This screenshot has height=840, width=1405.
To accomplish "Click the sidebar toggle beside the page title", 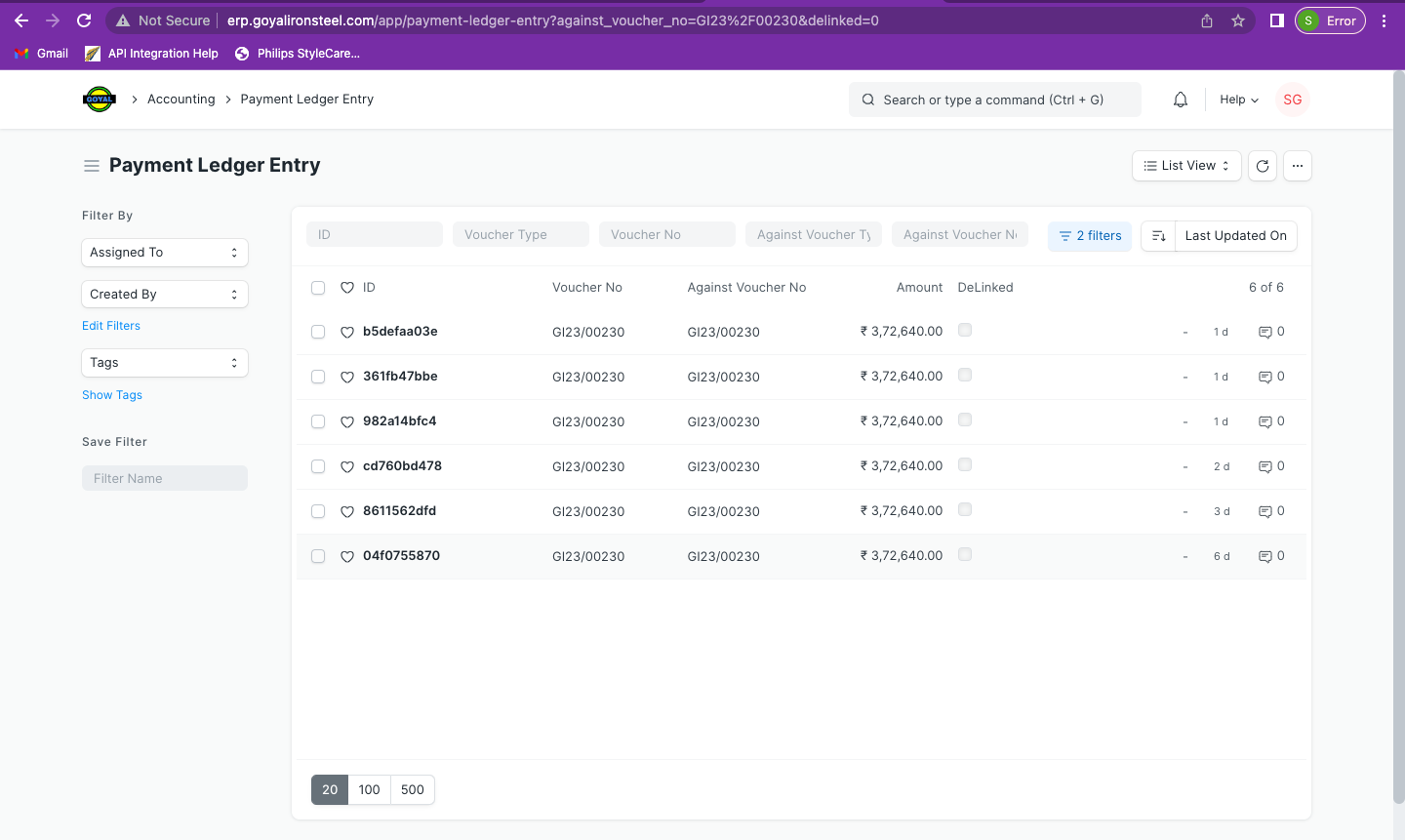I will (x=91, y=165).
